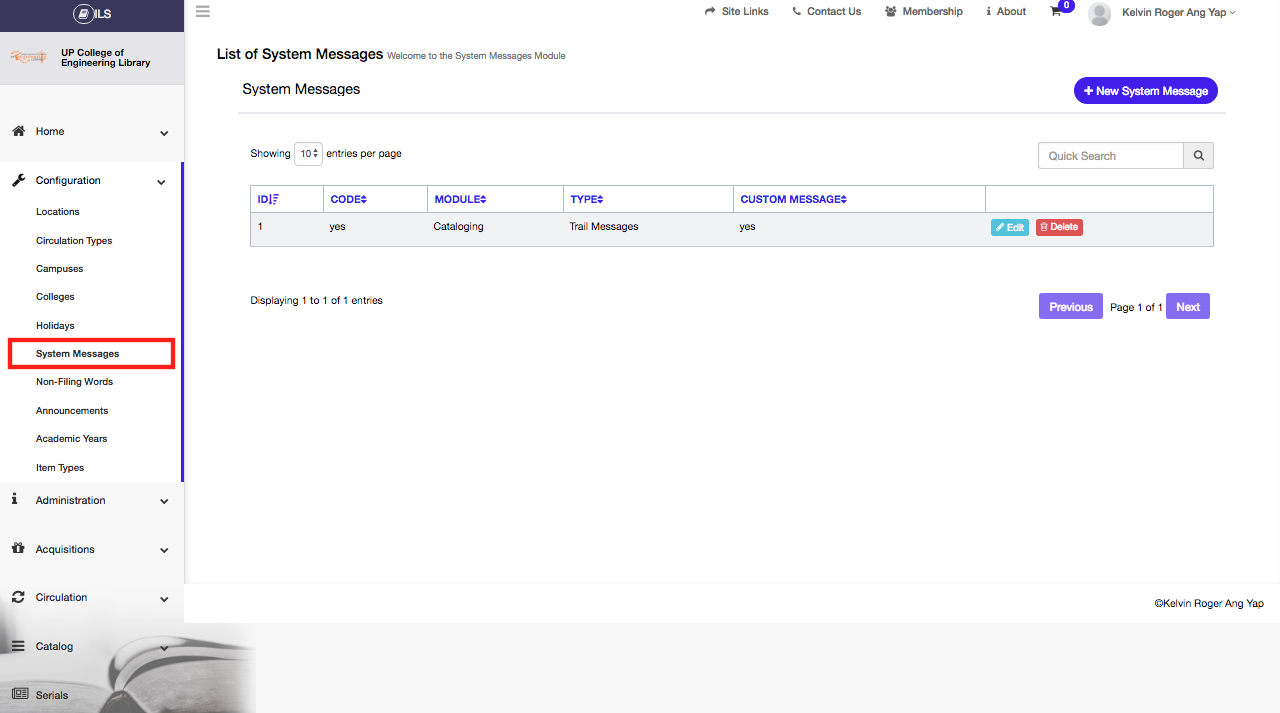Image resolution: width=1280 pixels, height=713 pixels.
Task: Sort table by Code column header
Action: coord(348,199)
